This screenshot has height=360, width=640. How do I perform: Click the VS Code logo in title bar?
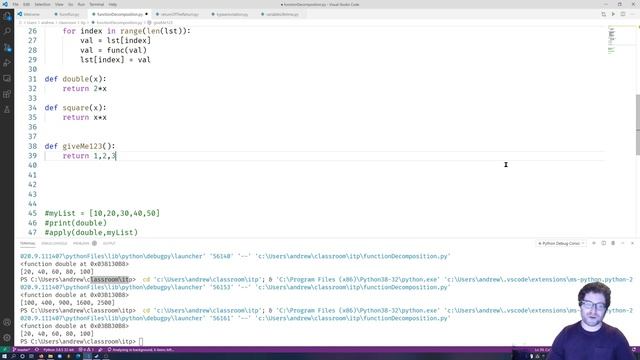click(x=5, y=4)
